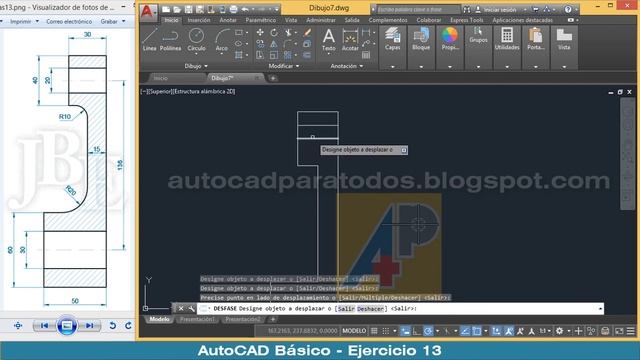Select the Círculo tool

tap(196, 40)
